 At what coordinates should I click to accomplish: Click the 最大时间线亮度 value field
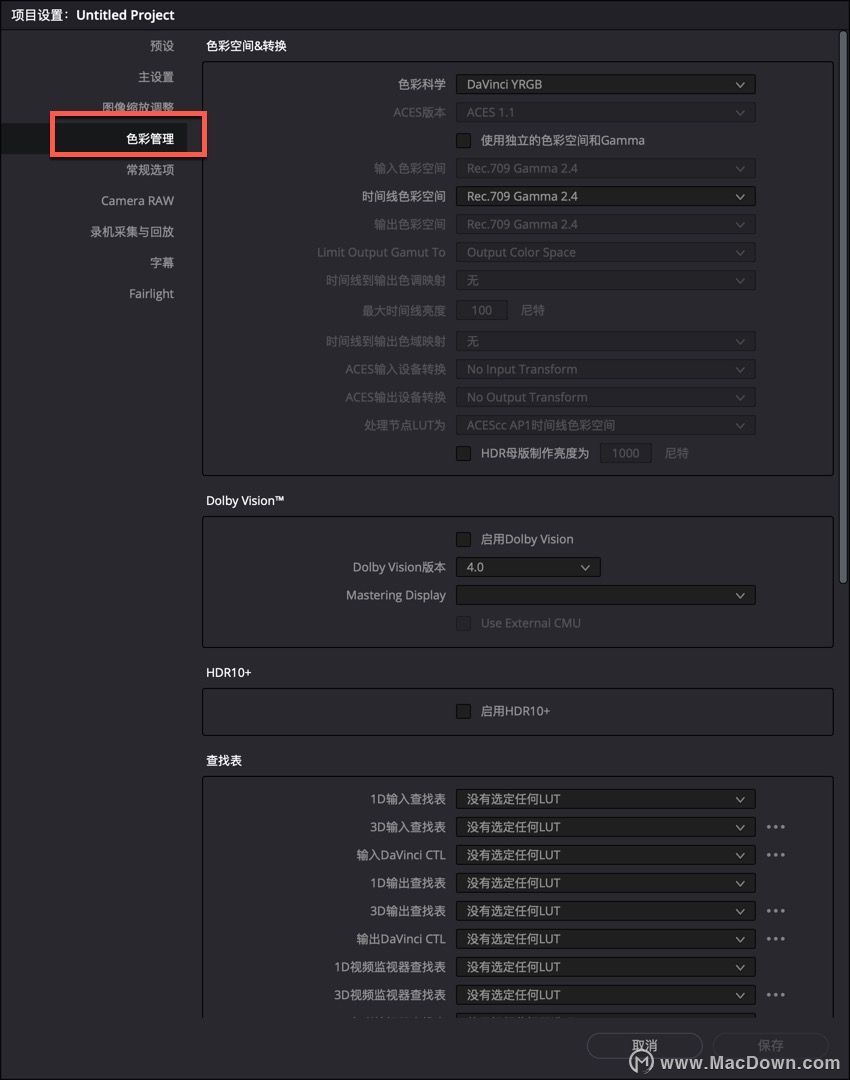point(481,311)
